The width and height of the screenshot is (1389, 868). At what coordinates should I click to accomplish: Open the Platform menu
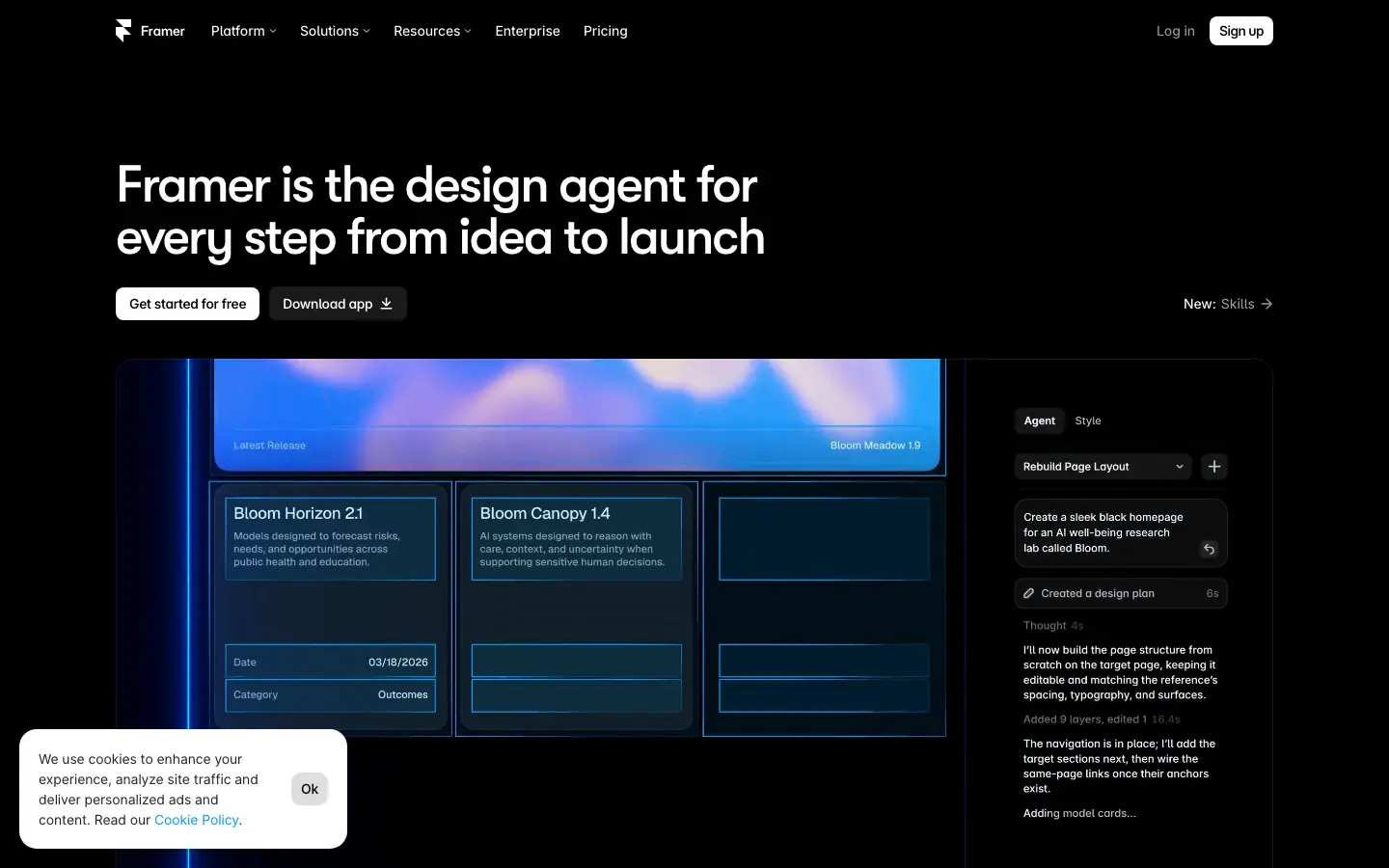(243, 31)
